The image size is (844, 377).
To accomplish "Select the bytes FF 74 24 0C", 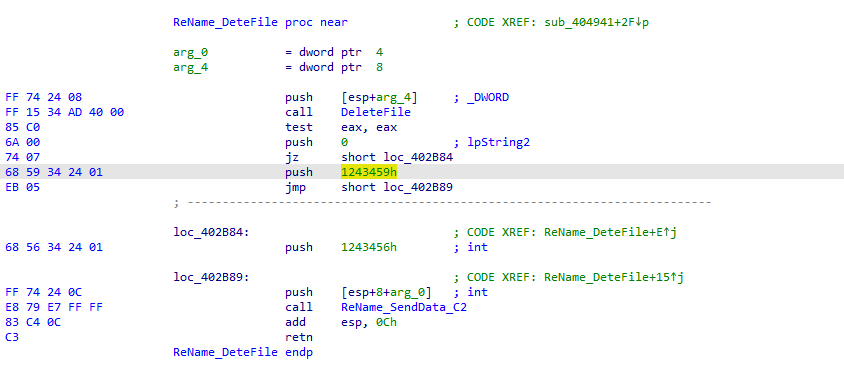I will click(x=43, y=292).
